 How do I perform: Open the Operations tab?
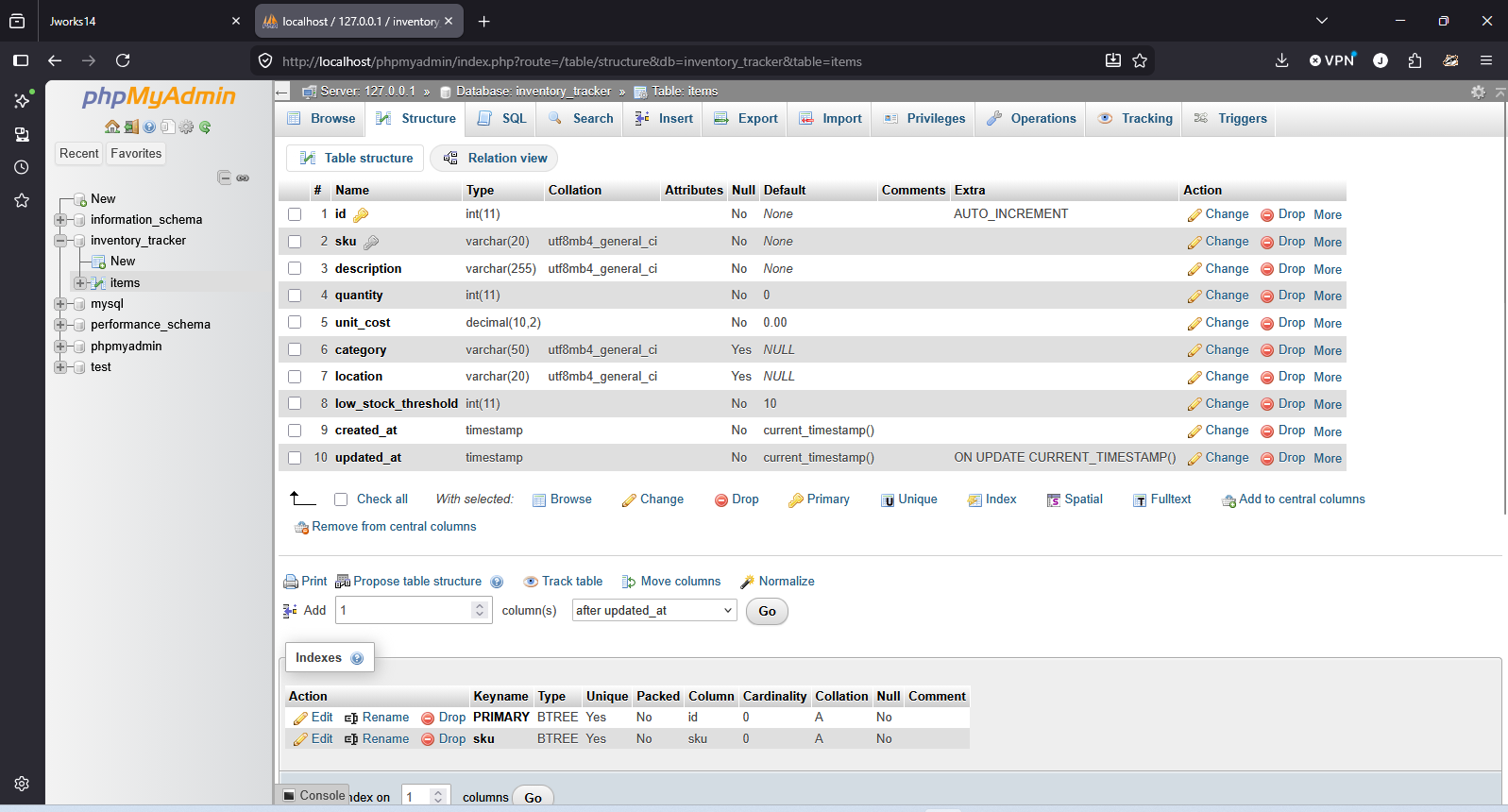1031,119
